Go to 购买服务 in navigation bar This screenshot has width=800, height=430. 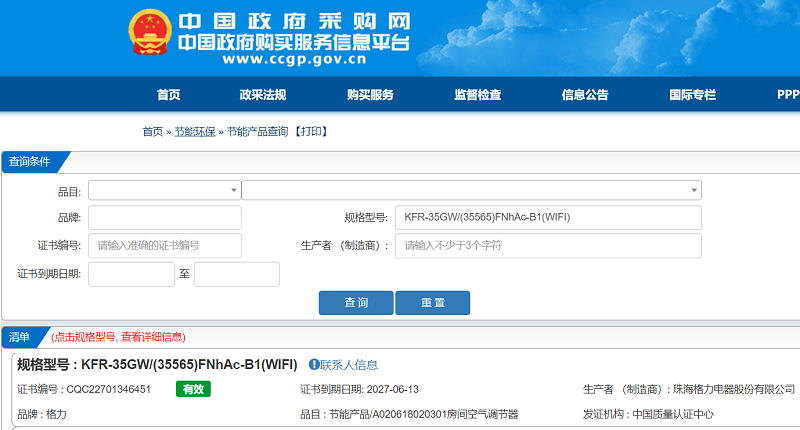370,95
